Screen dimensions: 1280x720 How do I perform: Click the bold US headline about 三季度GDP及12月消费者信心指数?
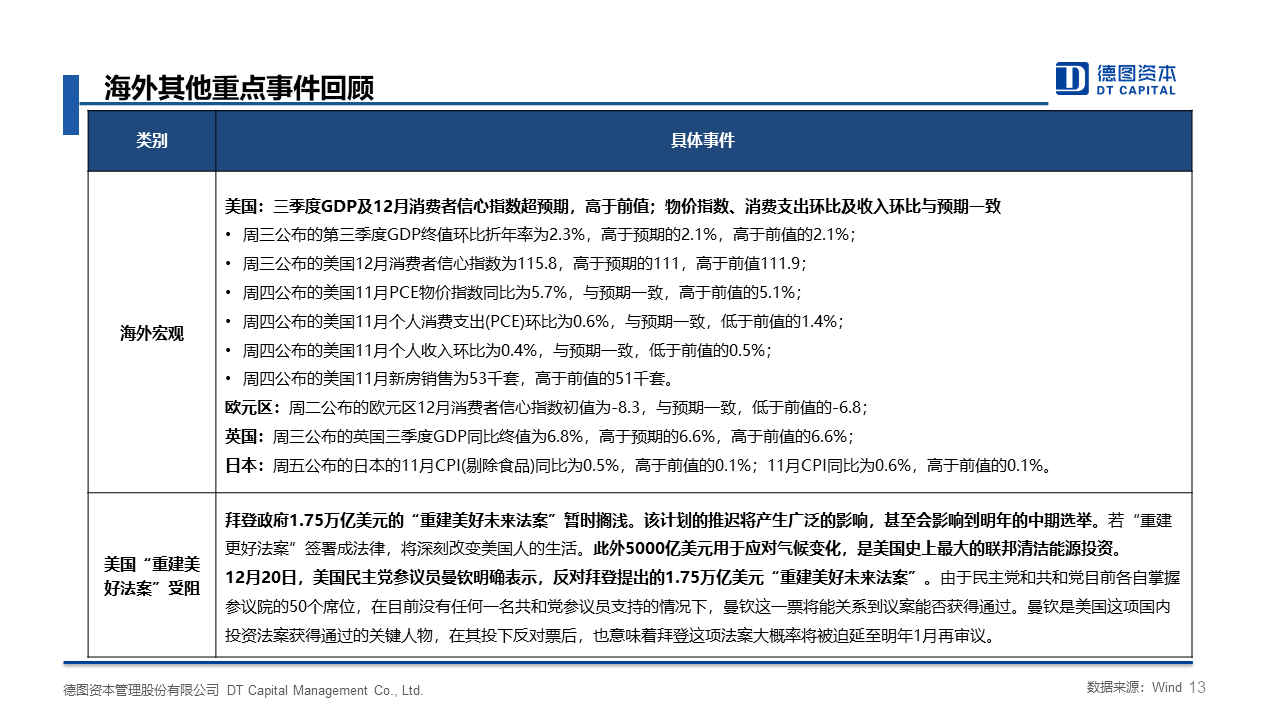pos(613,207)
